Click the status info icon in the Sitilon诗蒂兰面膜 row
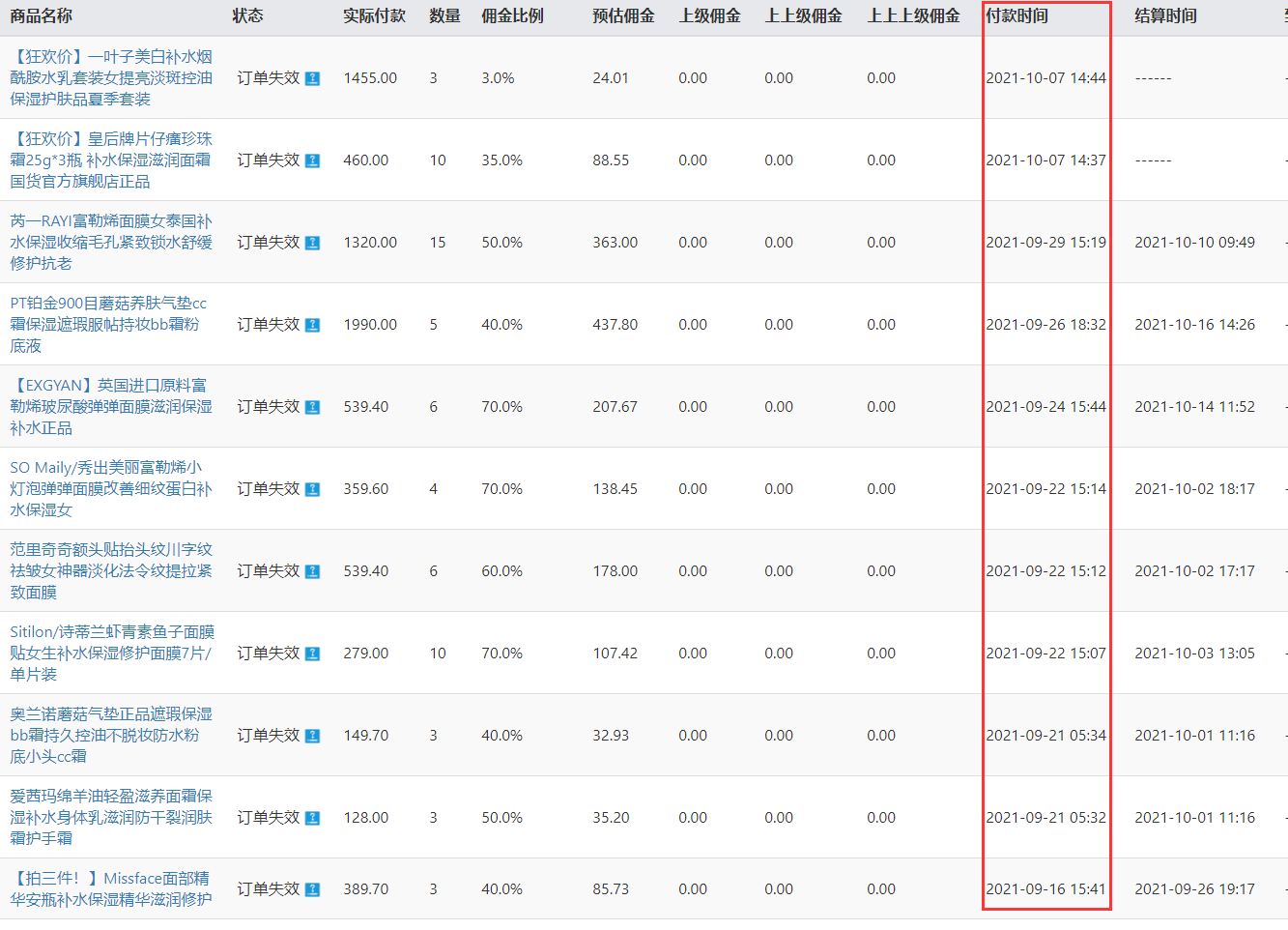 312,654
